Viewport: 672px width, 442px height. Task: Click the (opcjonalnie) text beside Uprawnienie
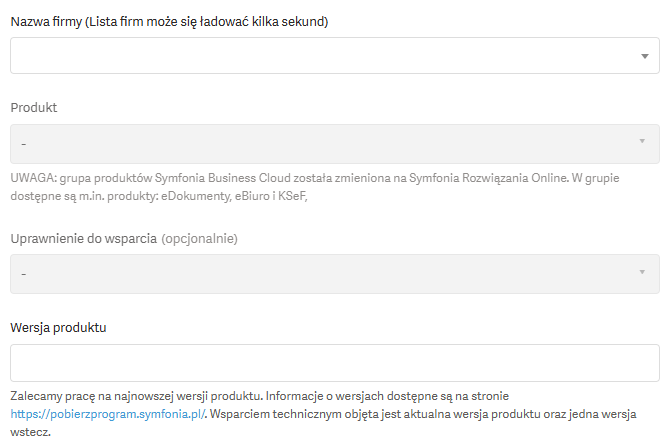click(x=199, y=239)
